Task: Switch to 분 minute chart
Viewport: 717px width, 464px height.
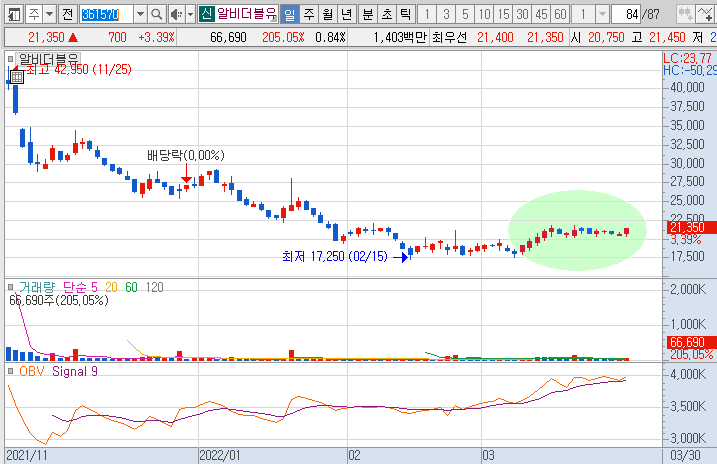Action: [x=368, y=15]
